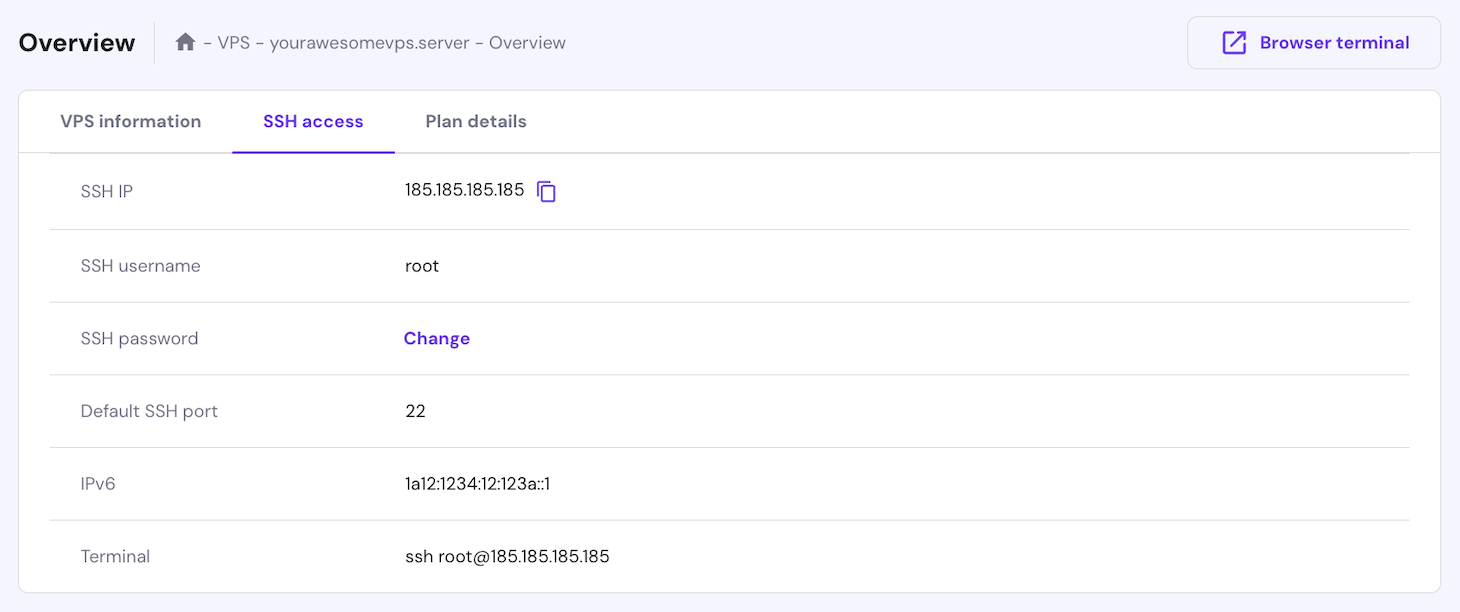Select the ssh root terminal command

pyautogui.click(x=506, y=556)
